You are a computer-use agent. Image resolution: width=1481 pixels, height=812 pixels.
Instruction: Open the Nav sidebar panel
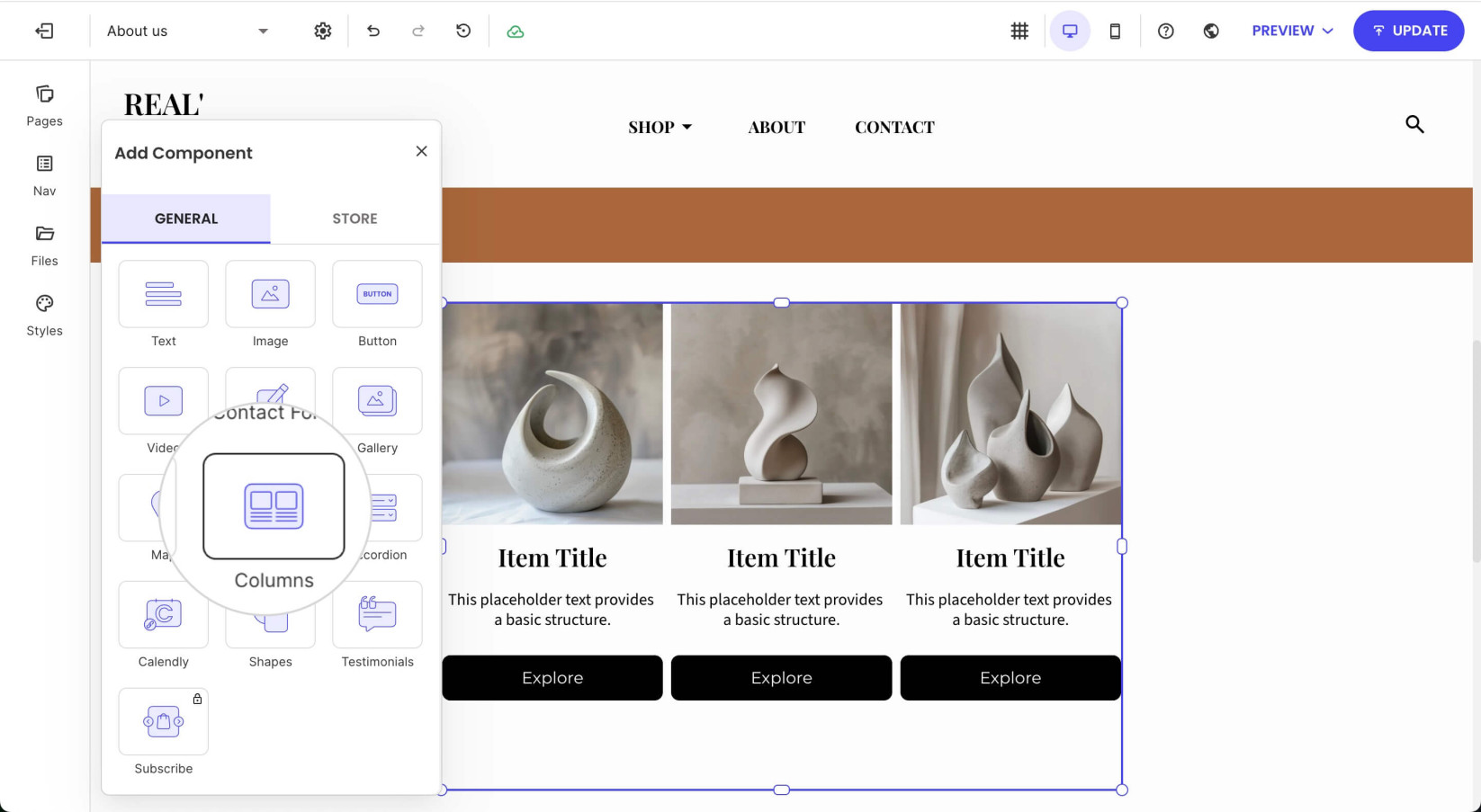pyautogui.click(x=44, y=175)
